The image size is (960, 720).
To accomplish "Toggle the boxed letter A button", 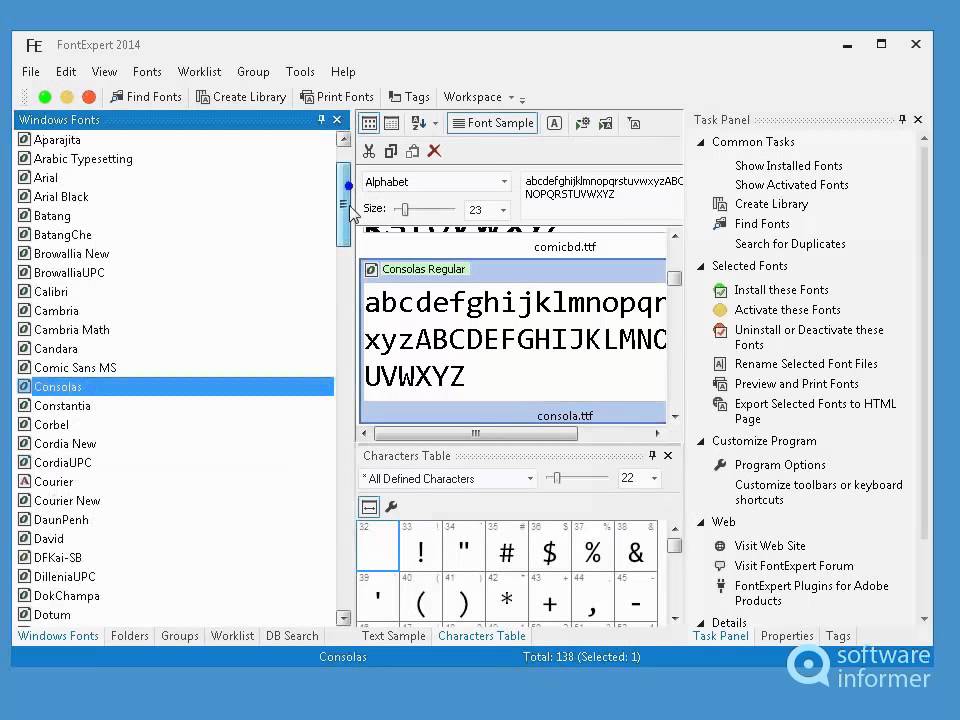I will (554, 123).
